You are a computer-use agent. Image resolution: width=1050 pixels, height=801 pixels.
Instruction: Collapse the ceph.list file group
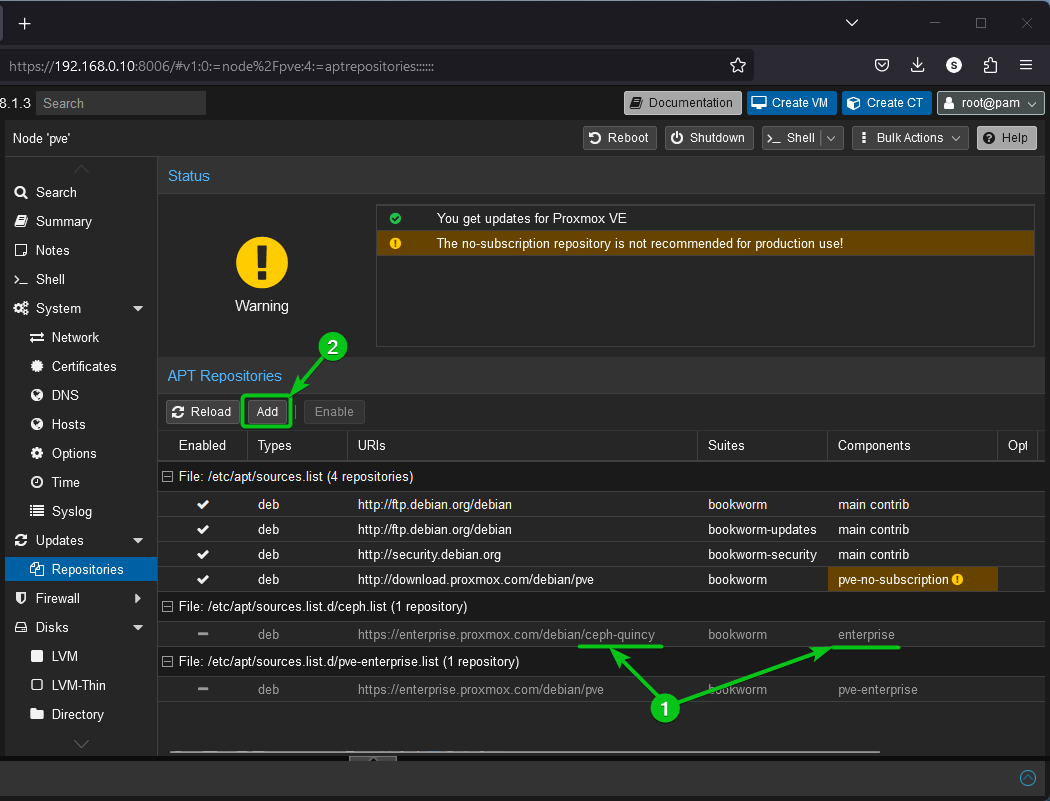pos(167,607)
